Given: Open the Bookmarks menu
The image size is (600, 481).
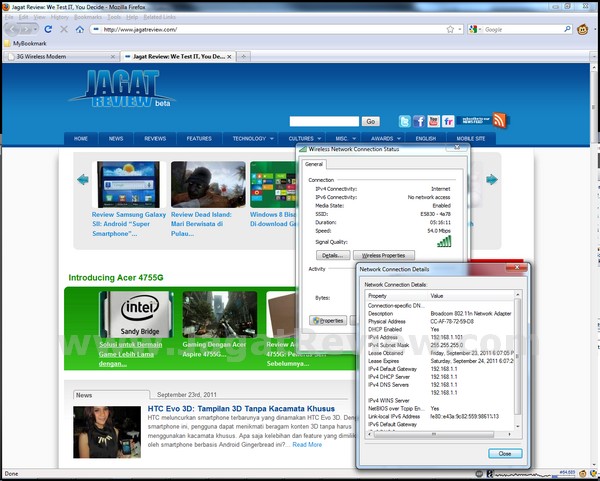Looking at the screenshot, I should pyautogui.click(x=87, y=17).
